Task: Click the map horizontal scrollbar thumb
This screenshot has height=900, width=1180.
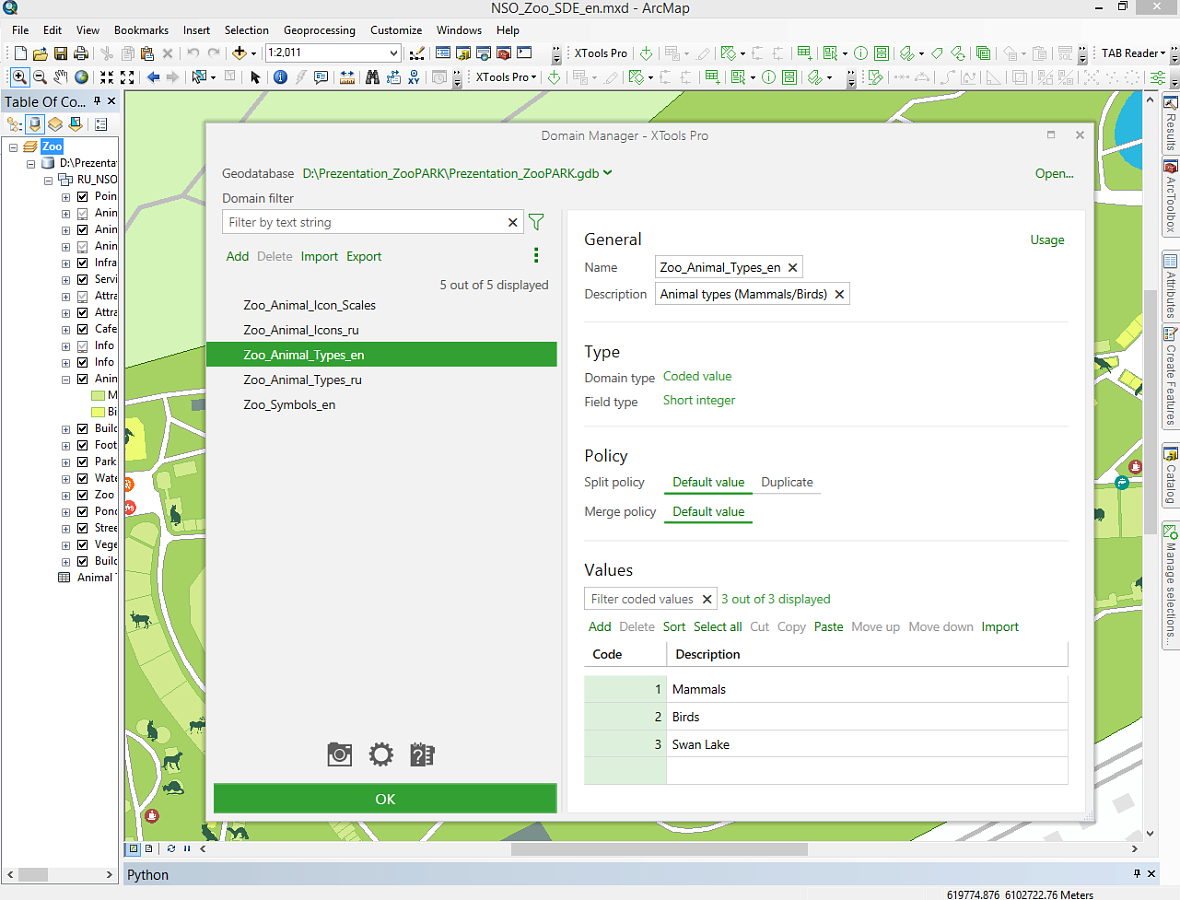Action: pyautogui.click(x=659, y=849)
